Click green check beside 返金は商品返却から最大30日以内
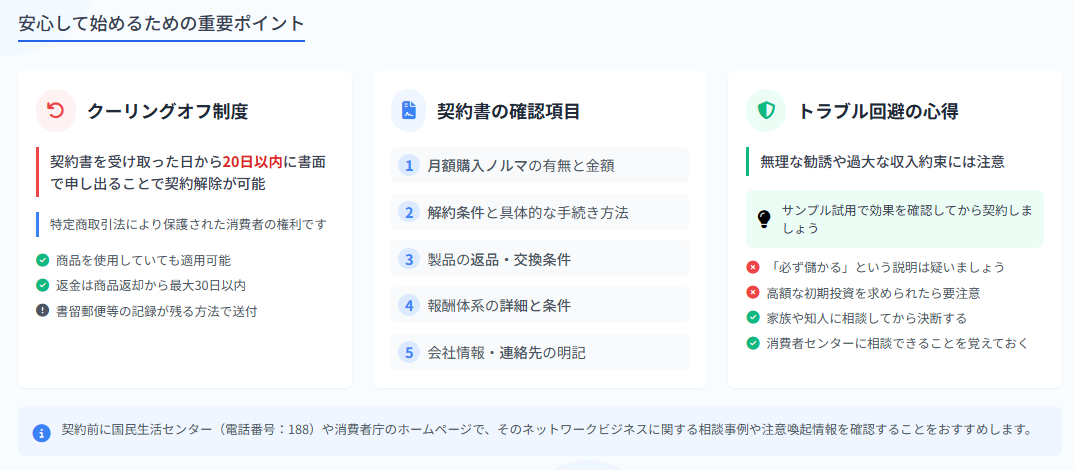The image size is (1075, 470). click(43, 285)
